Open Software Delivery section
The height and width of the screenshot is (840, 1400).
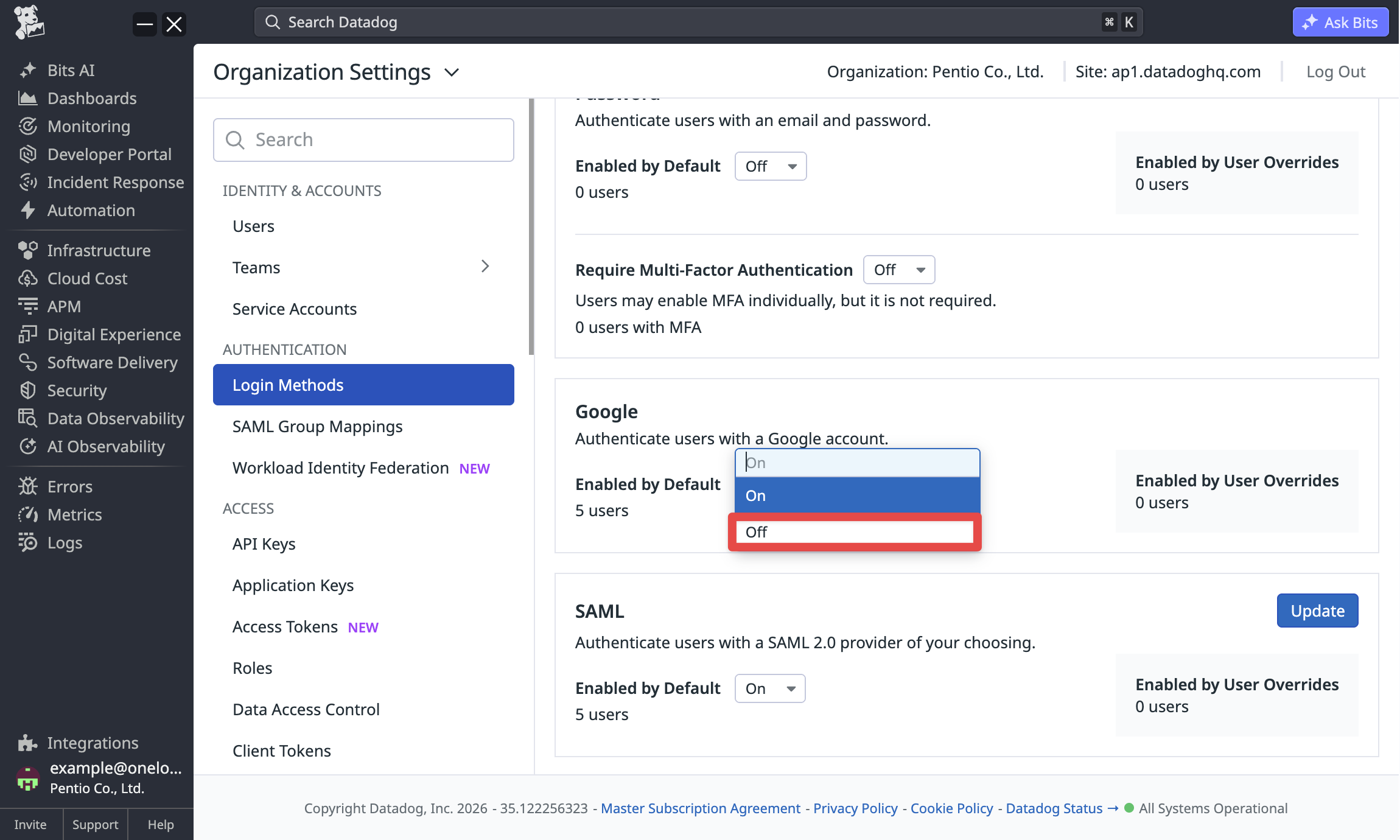97,362
